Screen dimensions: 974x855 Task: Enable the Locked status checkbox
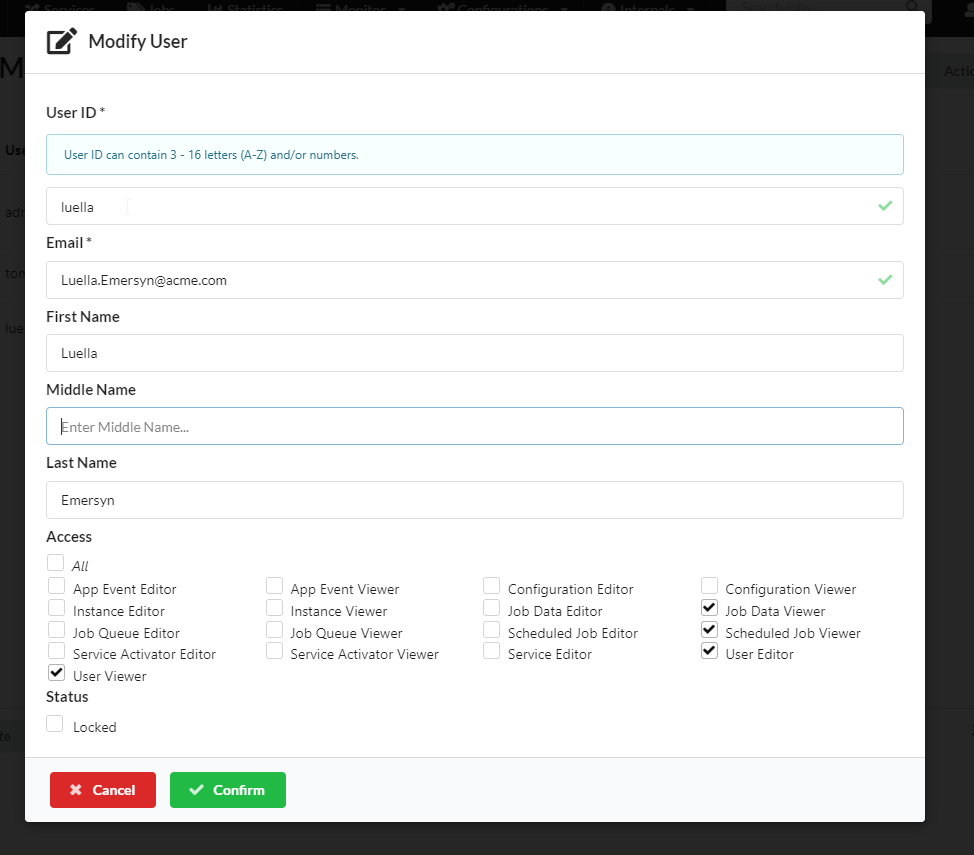pyautogui.click(x=56, y=725)
